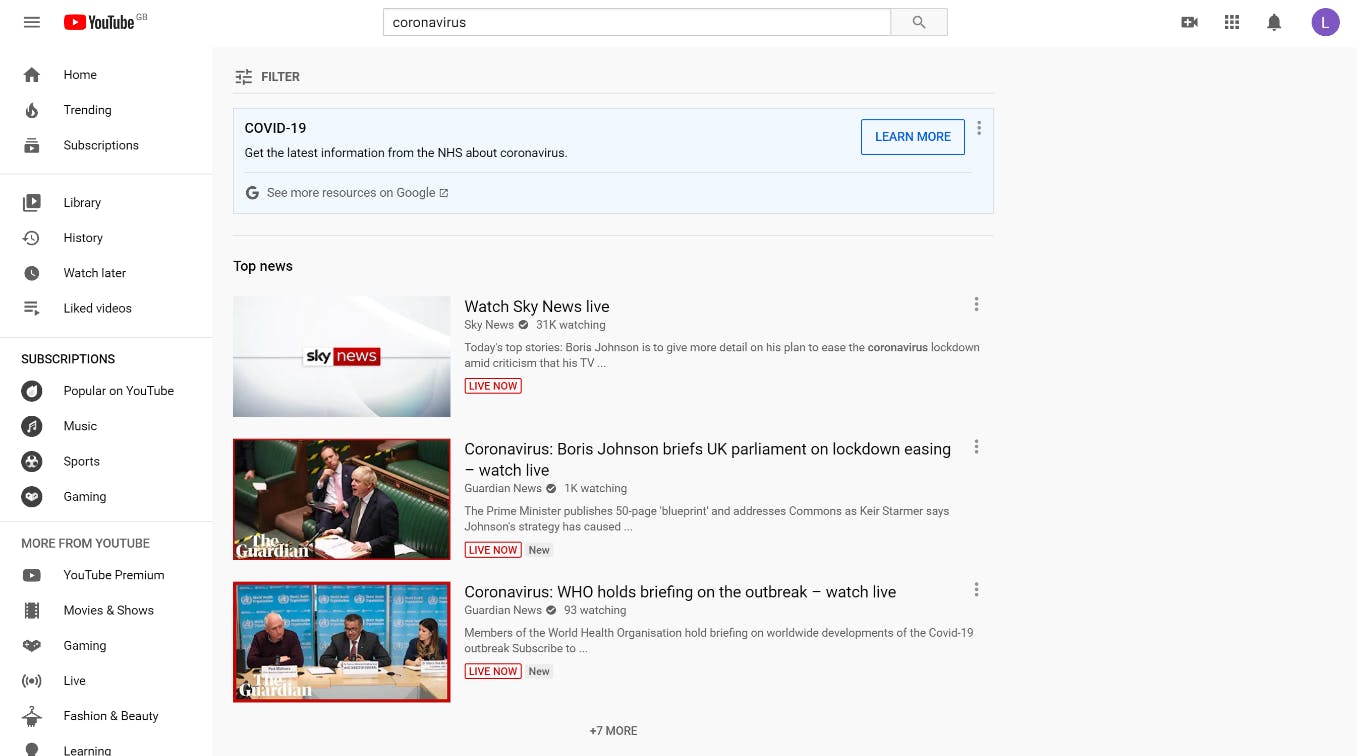Open the FILTER options icon
Screen dimensions: 1357x756
[243, 76]
